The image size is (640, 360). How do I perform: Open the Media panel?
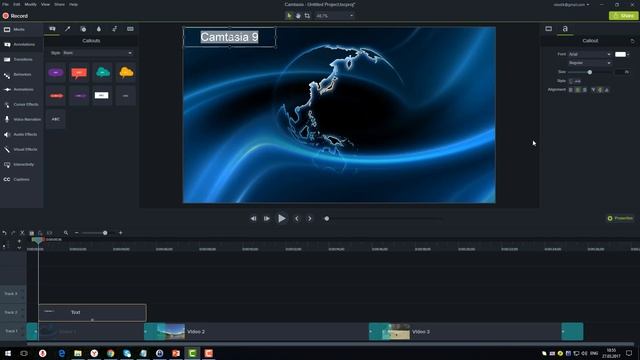click(21, 29)
